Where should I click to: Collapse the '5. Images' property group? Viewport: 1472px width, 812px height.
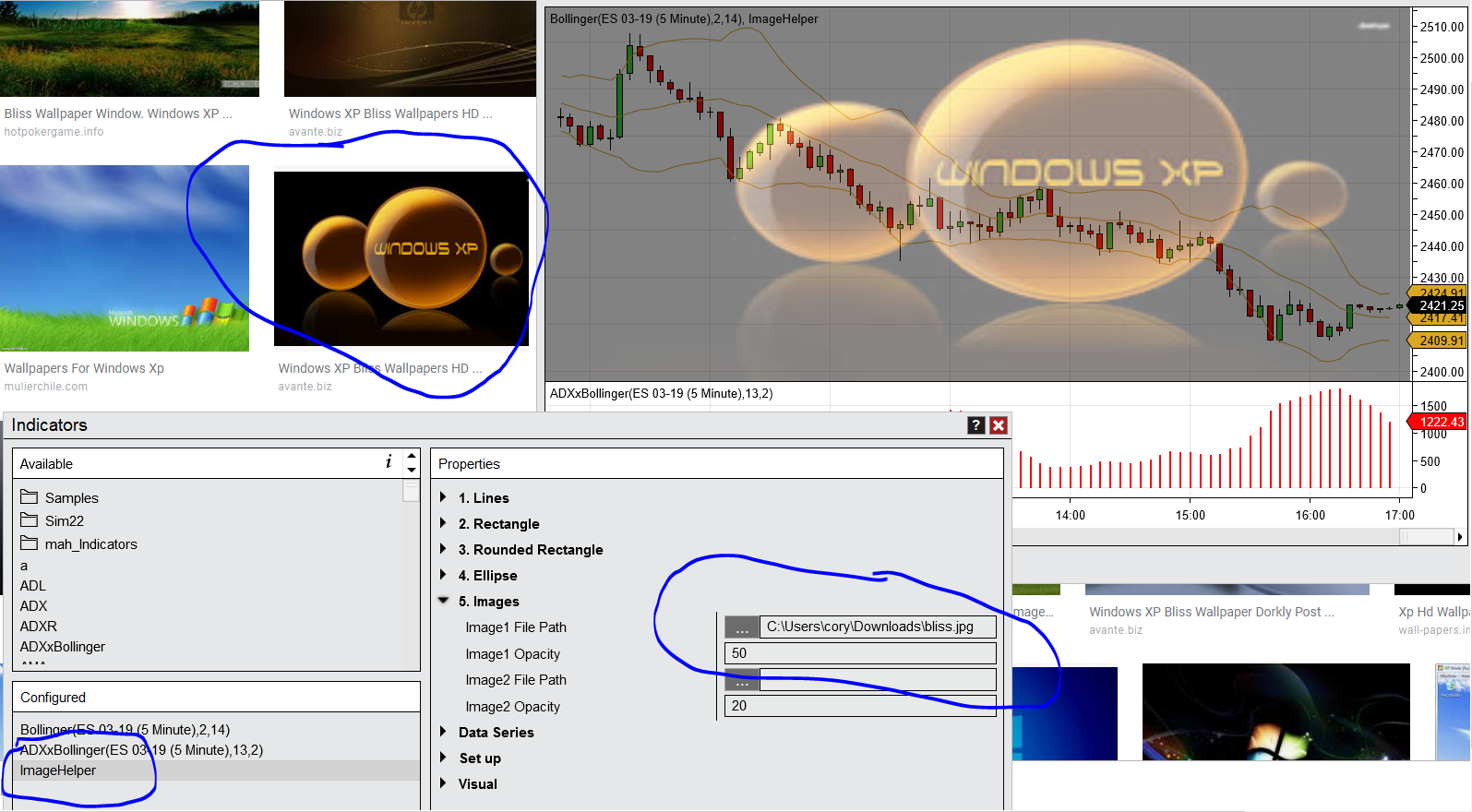[x=443, y=601]
